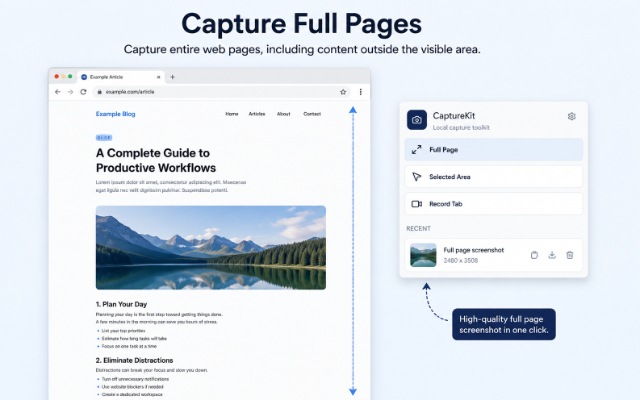640x400 pixels.
Task: Start Record Tab option
Action: [493, 204]
